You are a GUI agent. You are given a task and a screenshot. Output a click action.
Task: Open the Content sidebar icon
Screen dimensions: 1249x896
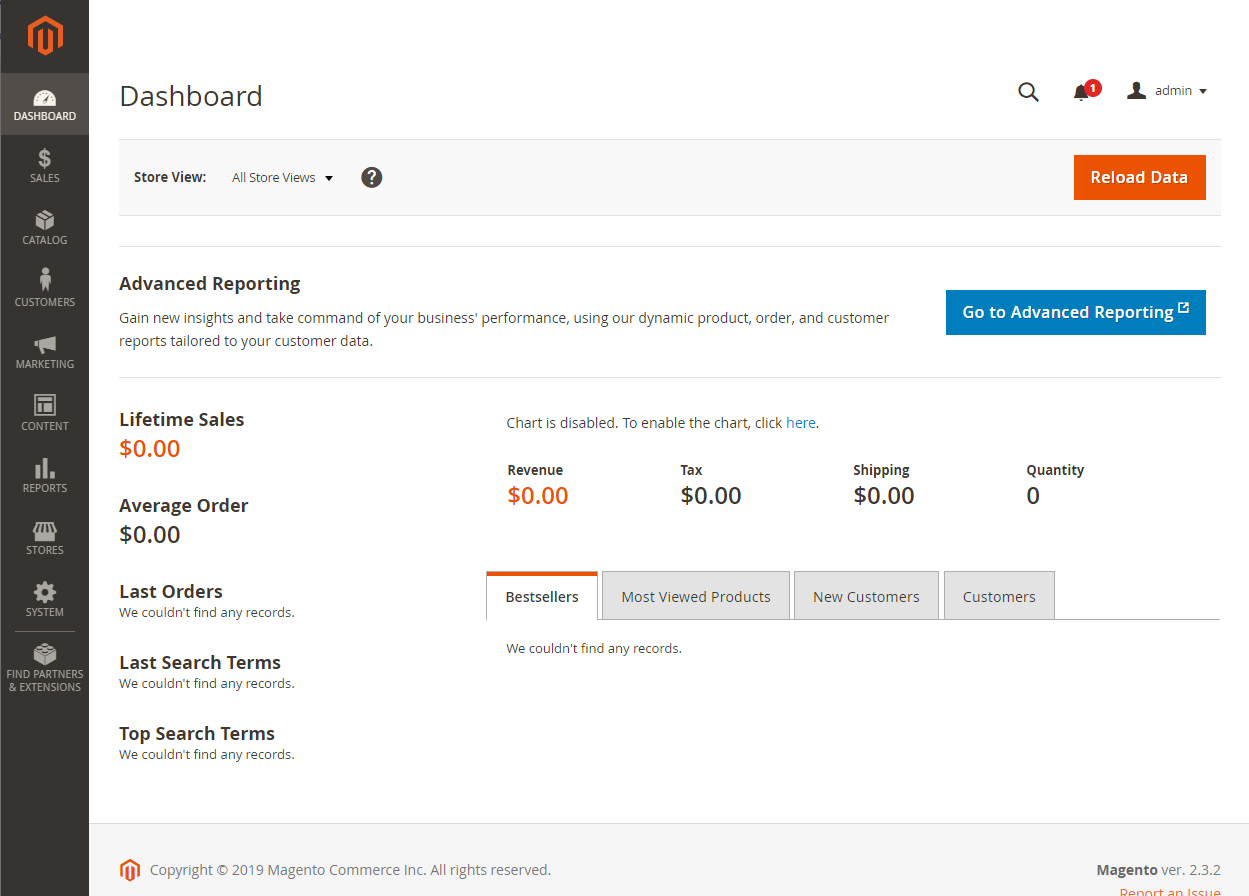pos(44,412)
